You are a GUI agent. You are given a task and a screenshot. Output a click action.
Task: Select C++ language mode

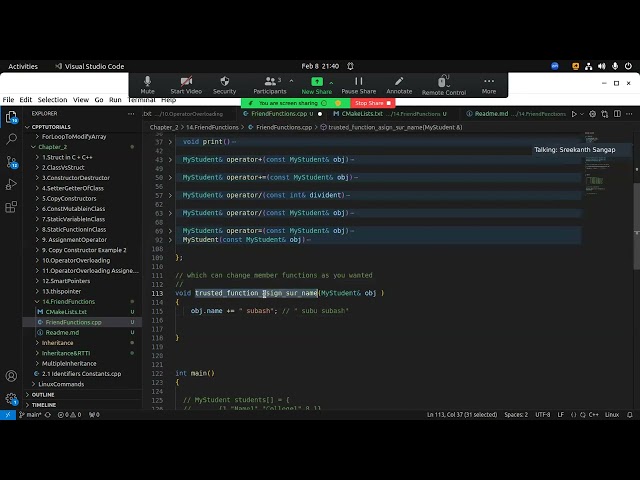(x=593, y=415)
